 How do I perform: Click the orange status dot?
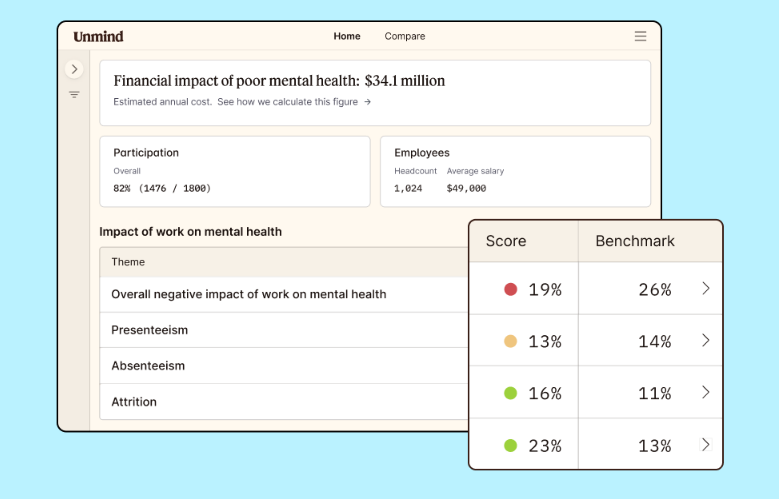(510, 342)
